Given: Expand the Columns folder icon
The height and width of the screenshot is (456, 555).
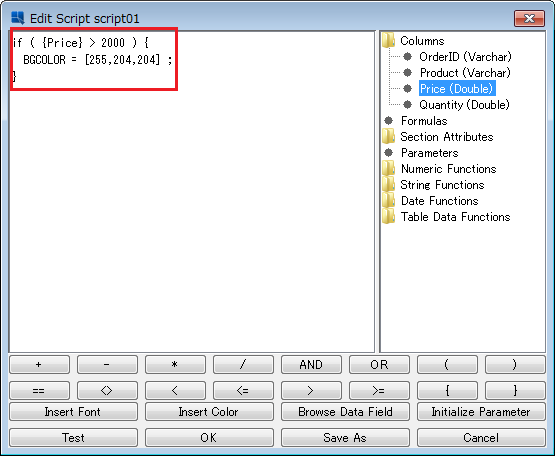Looking at the screenshot, I should click(389, 41).
